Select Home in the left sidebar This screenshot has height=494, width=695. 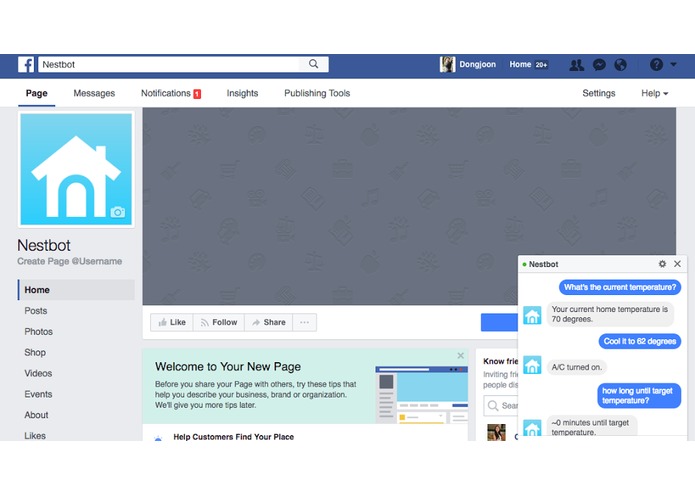76,290
